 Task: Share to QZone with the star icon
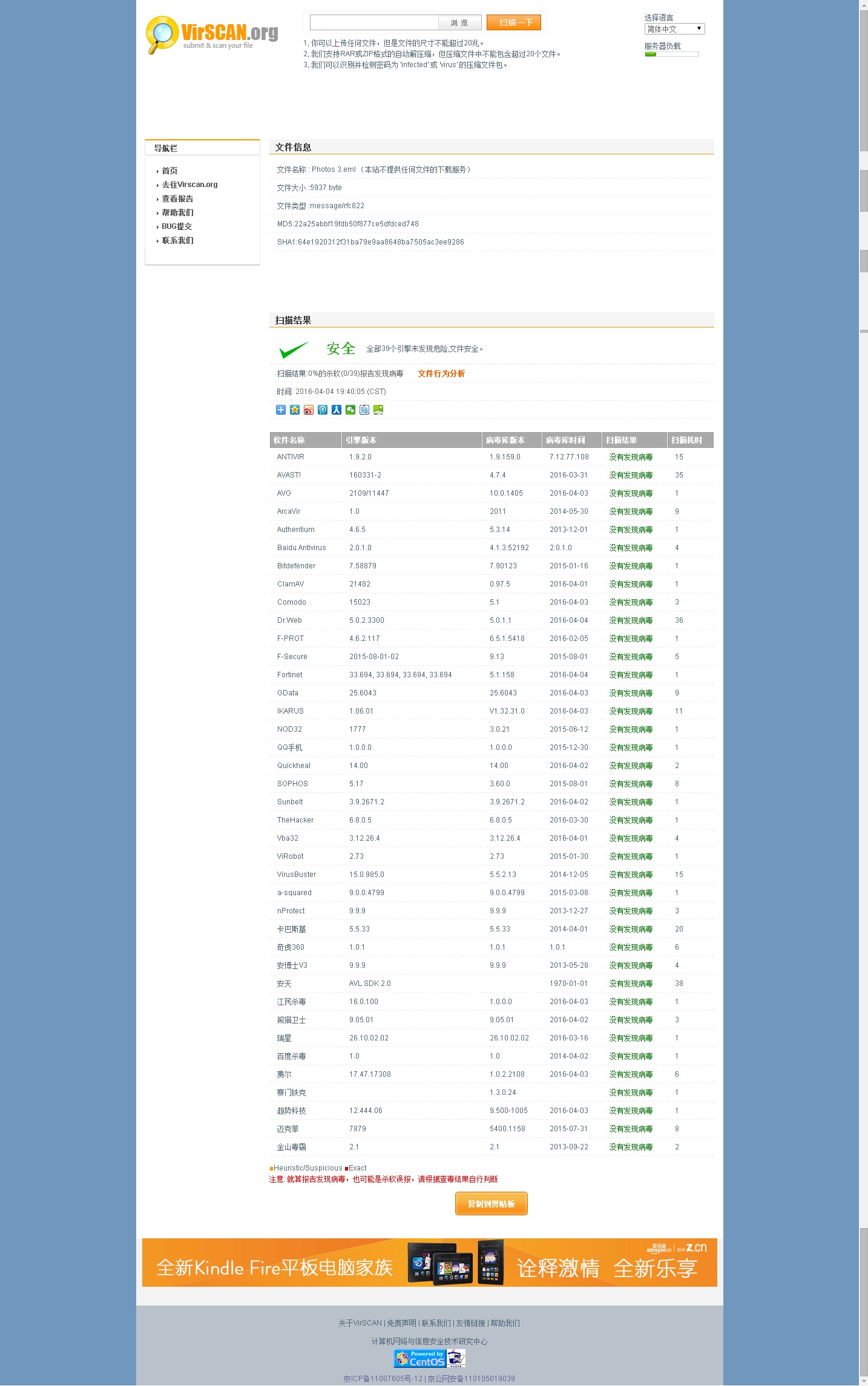tap(295, 410)
